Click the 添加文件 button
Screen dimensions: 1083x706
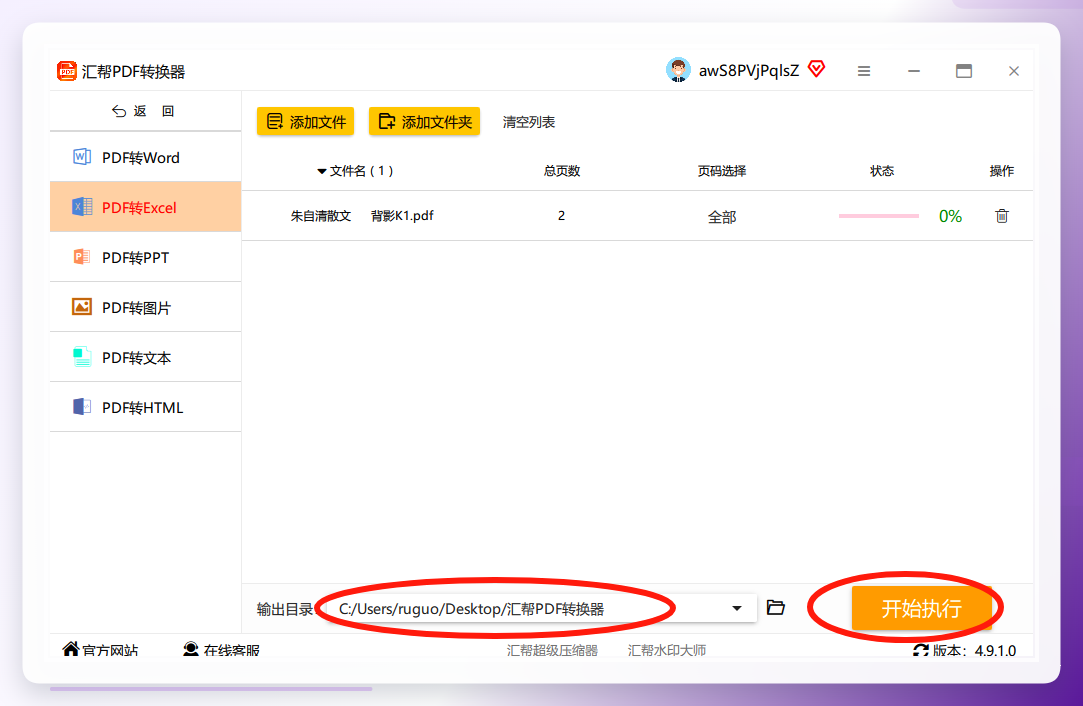pyautogui.click(x=305, y=122)
